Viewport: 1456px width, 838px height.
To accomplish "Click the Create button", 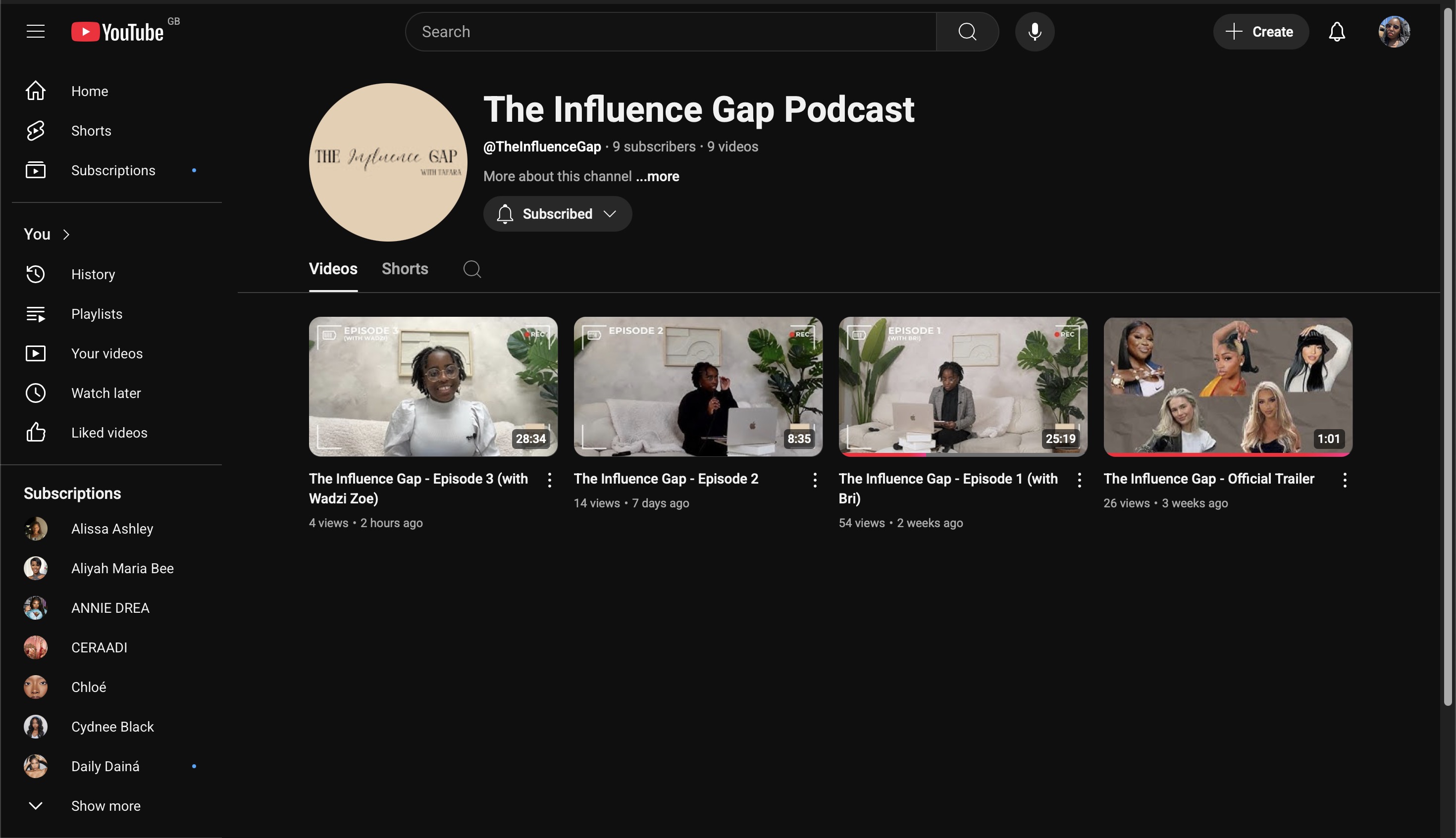I will (1260, 32).
